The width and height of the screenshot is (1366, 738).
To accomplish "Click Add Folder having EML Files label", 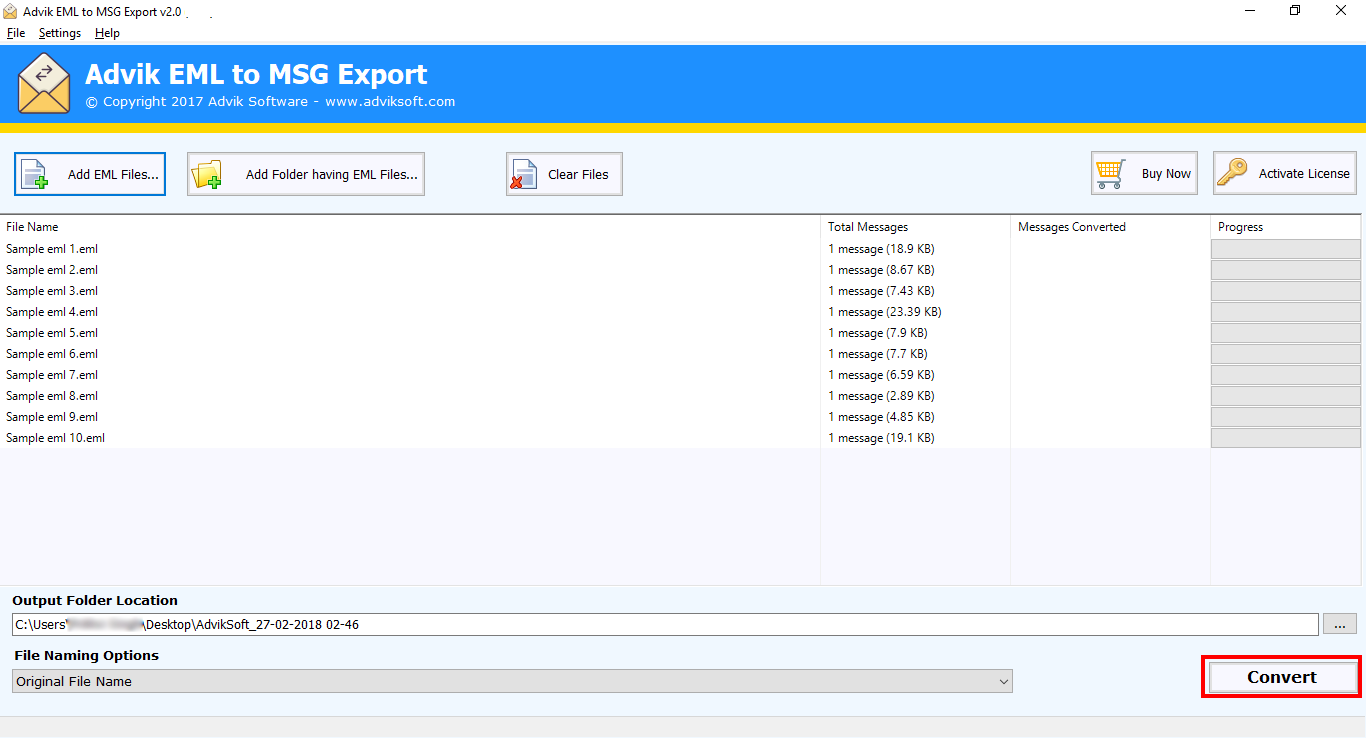I will [332, 174].
